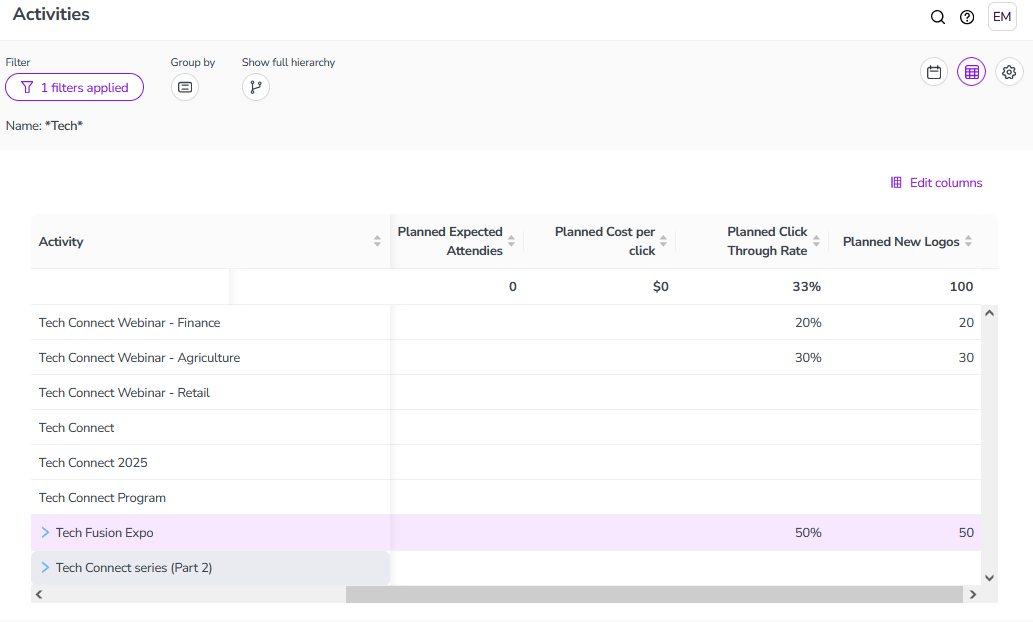Image resolution: width=1033 pixels, height=622 pixels.
Task: Click the Group by icon button
Action: tap(185, 88)
